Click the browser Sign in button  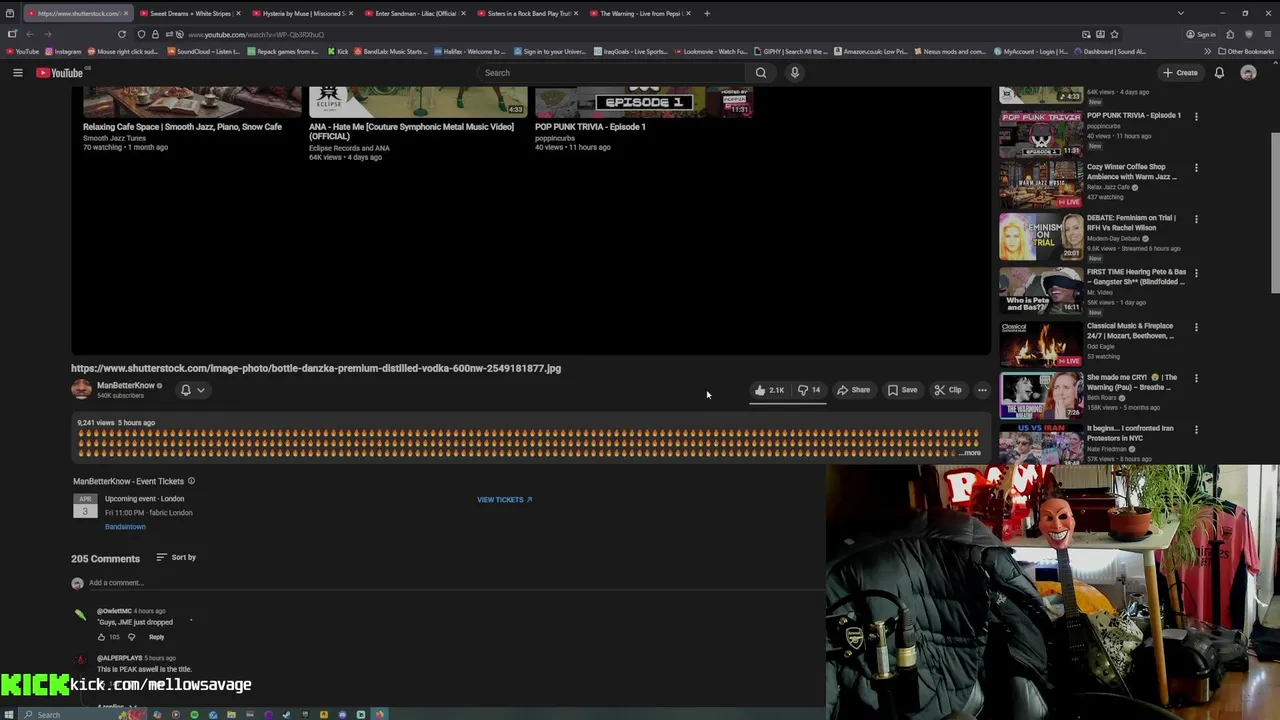1201,34
